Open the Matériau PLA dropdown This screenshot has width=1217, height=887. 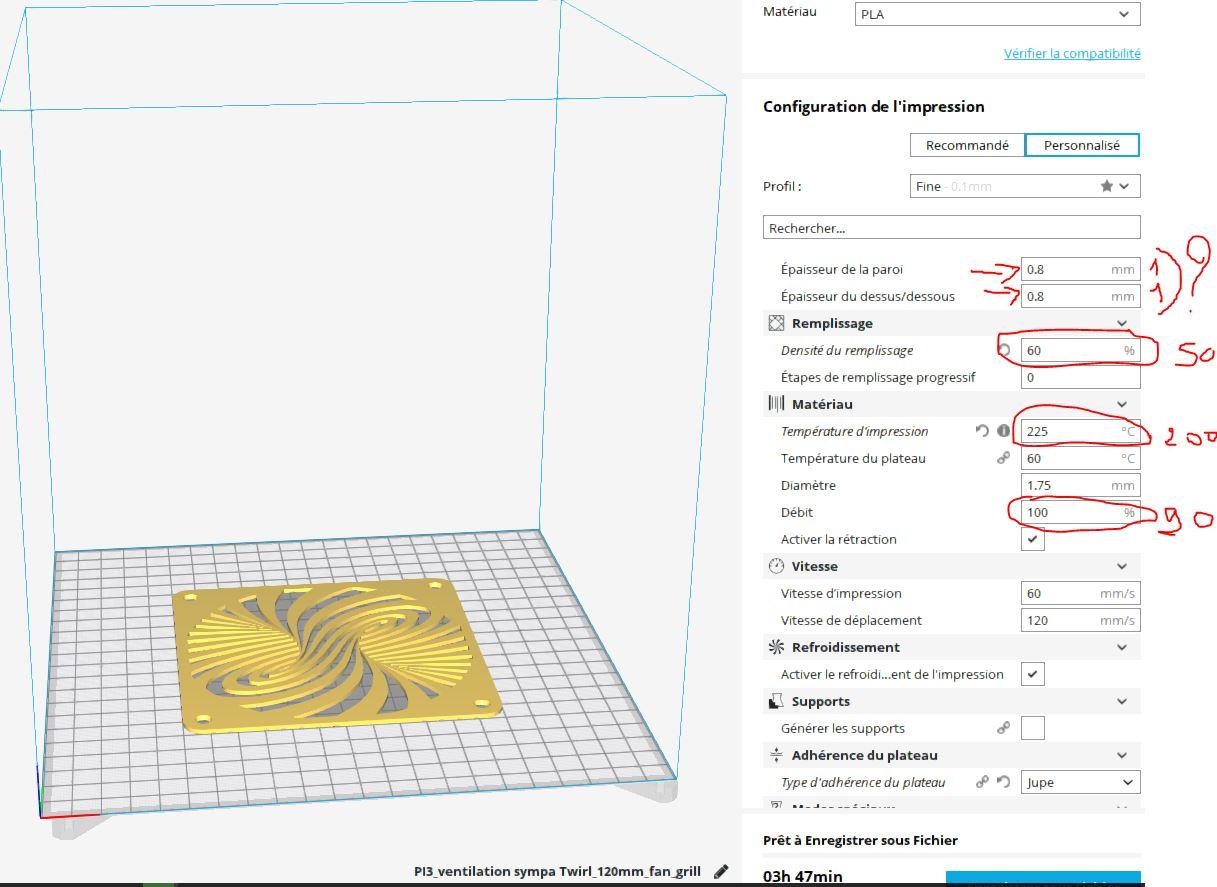point(998,14)
